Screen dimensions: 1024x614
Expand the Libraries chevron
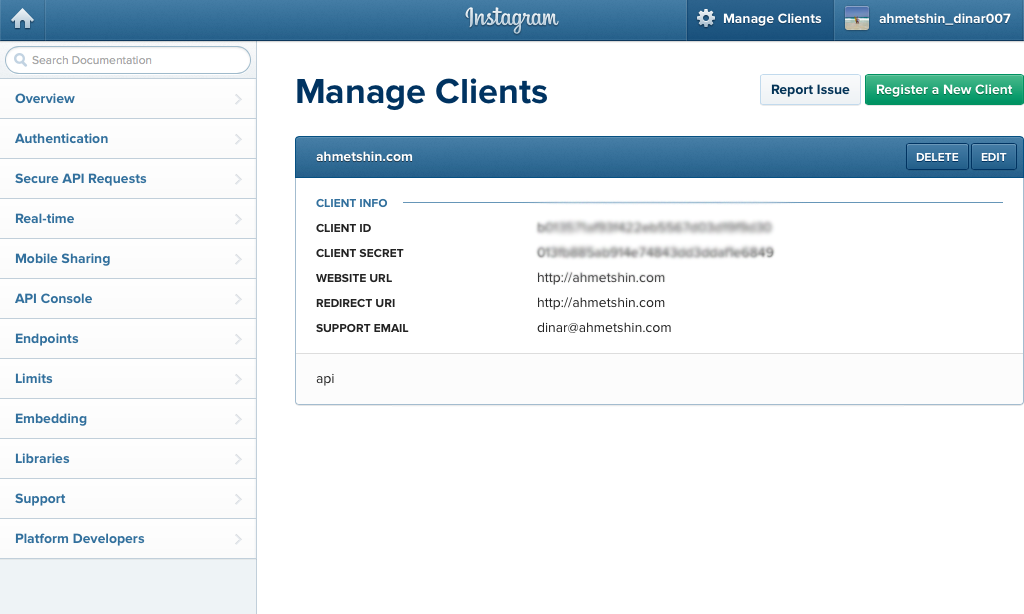(x=238, y=459)
